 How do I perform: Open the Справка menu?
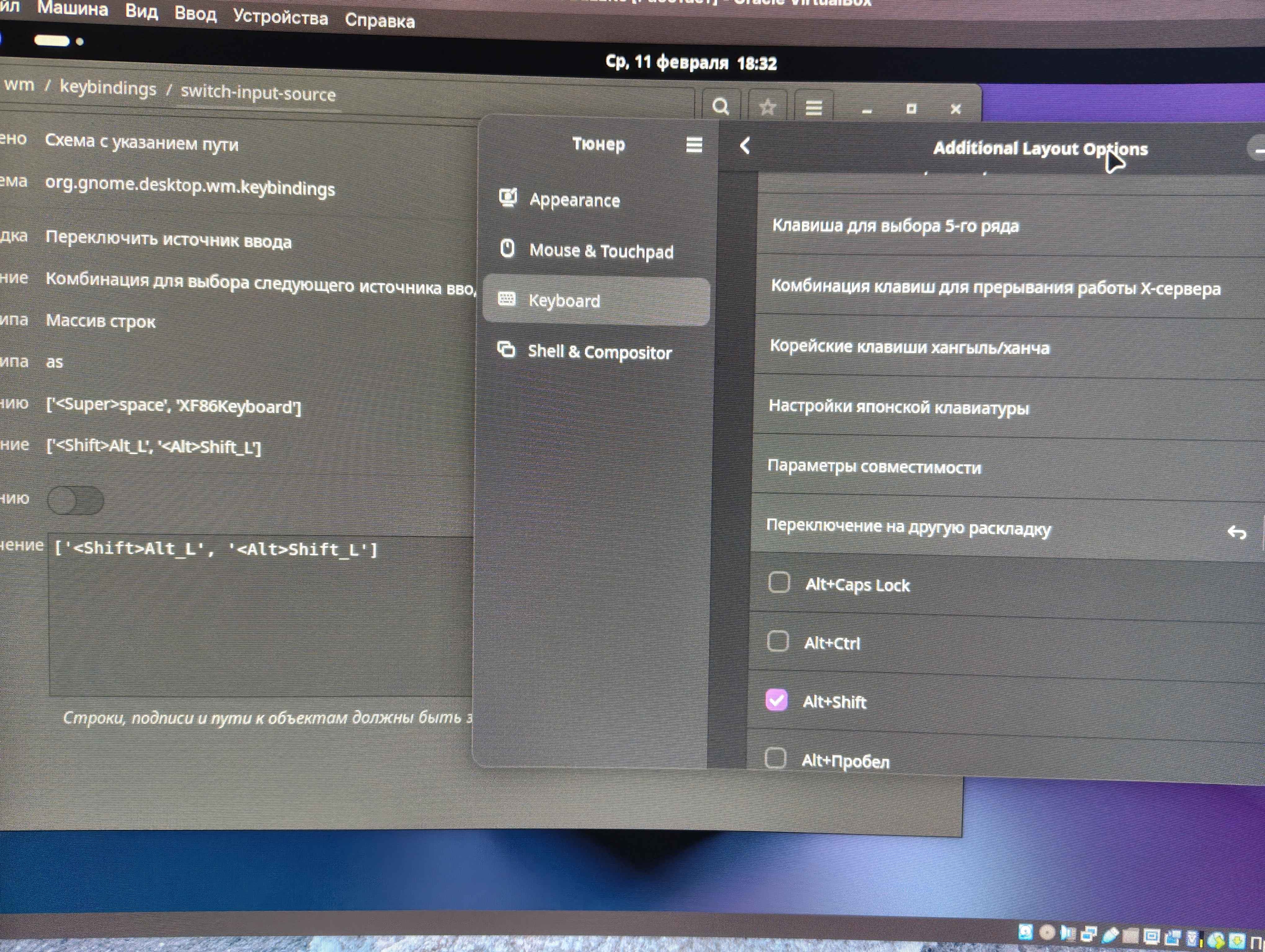(380, 20)
